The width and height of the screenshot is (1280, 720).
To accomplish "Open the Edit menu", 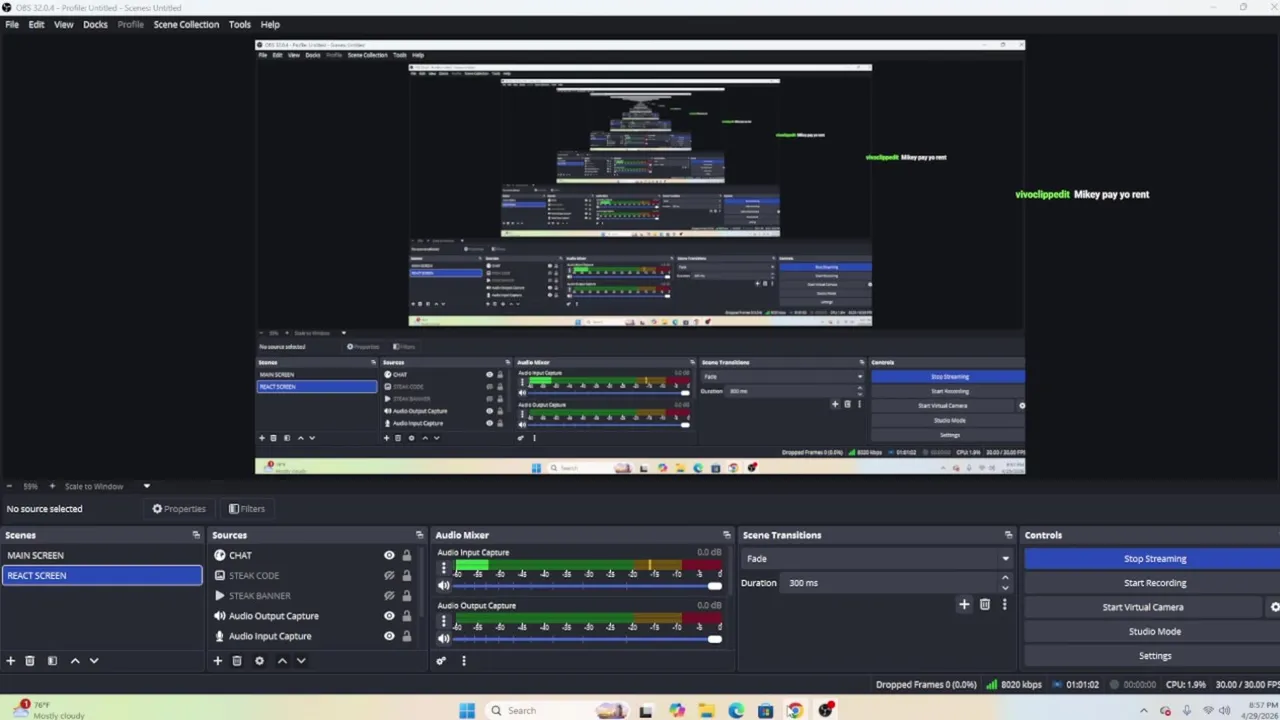I will click(x=36, y=24).
